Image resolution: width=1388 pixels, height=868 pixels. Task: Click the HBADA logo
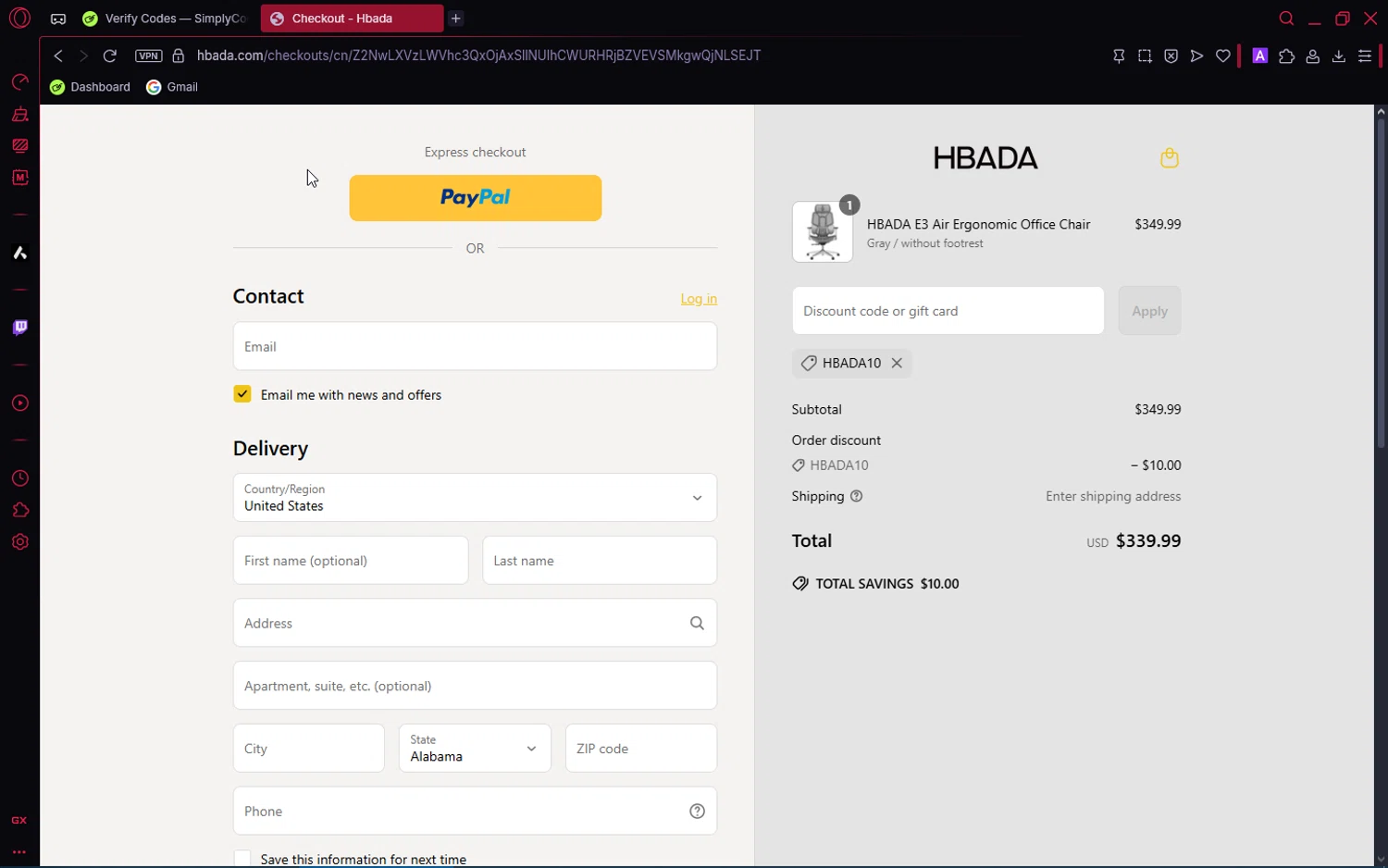[x=985, y=158]
